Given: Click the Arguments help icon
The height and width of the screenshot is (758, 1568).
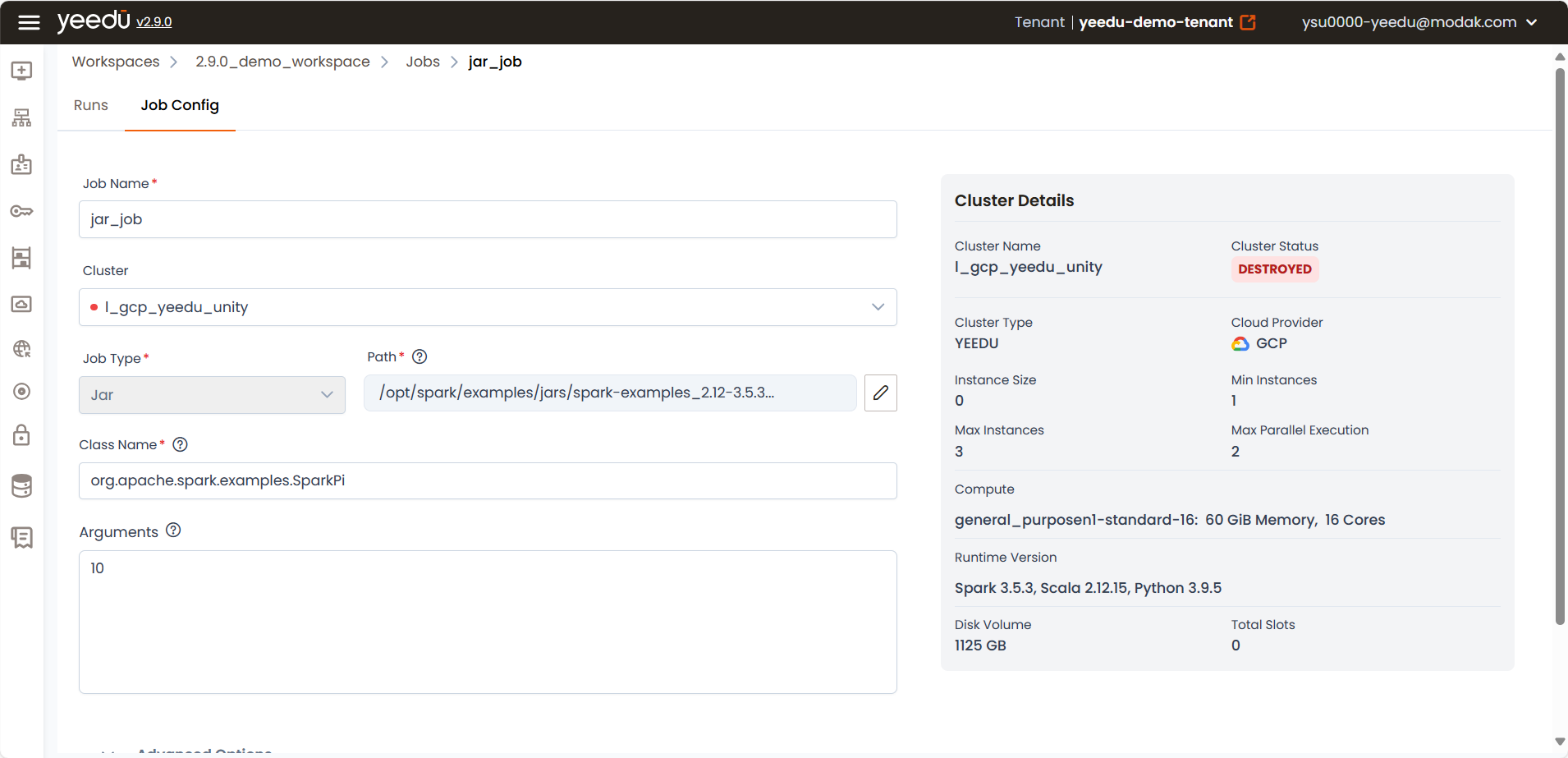Looking at the screenshot, I should (x=173, y=531).
